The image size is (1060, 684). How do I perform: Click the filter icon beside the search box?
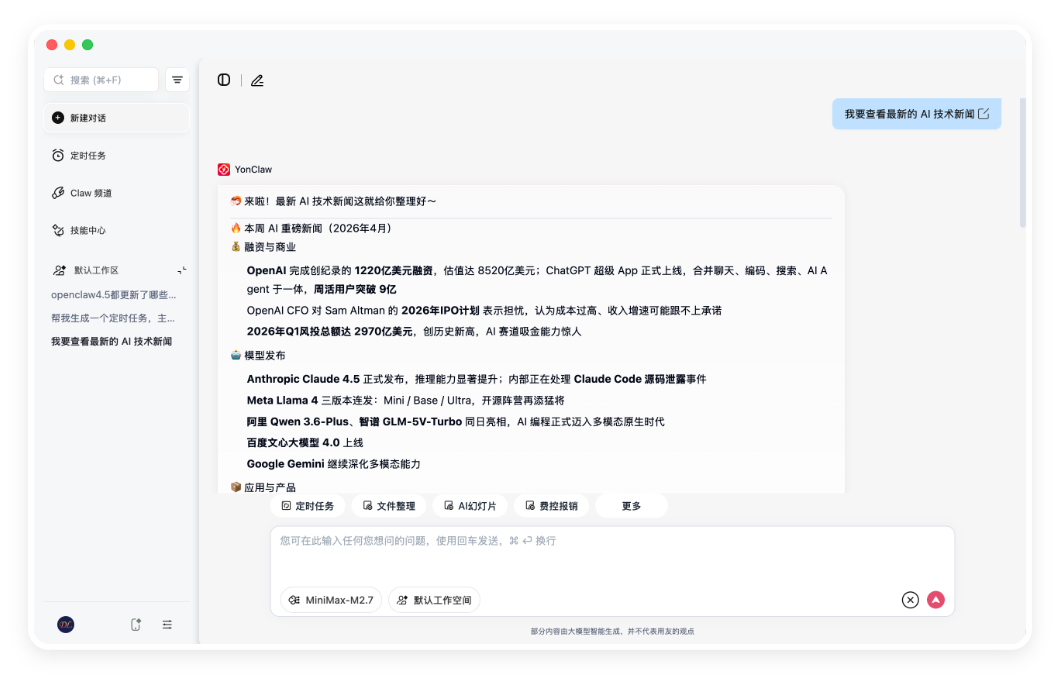pyautogui.click(x=177, y=80)
